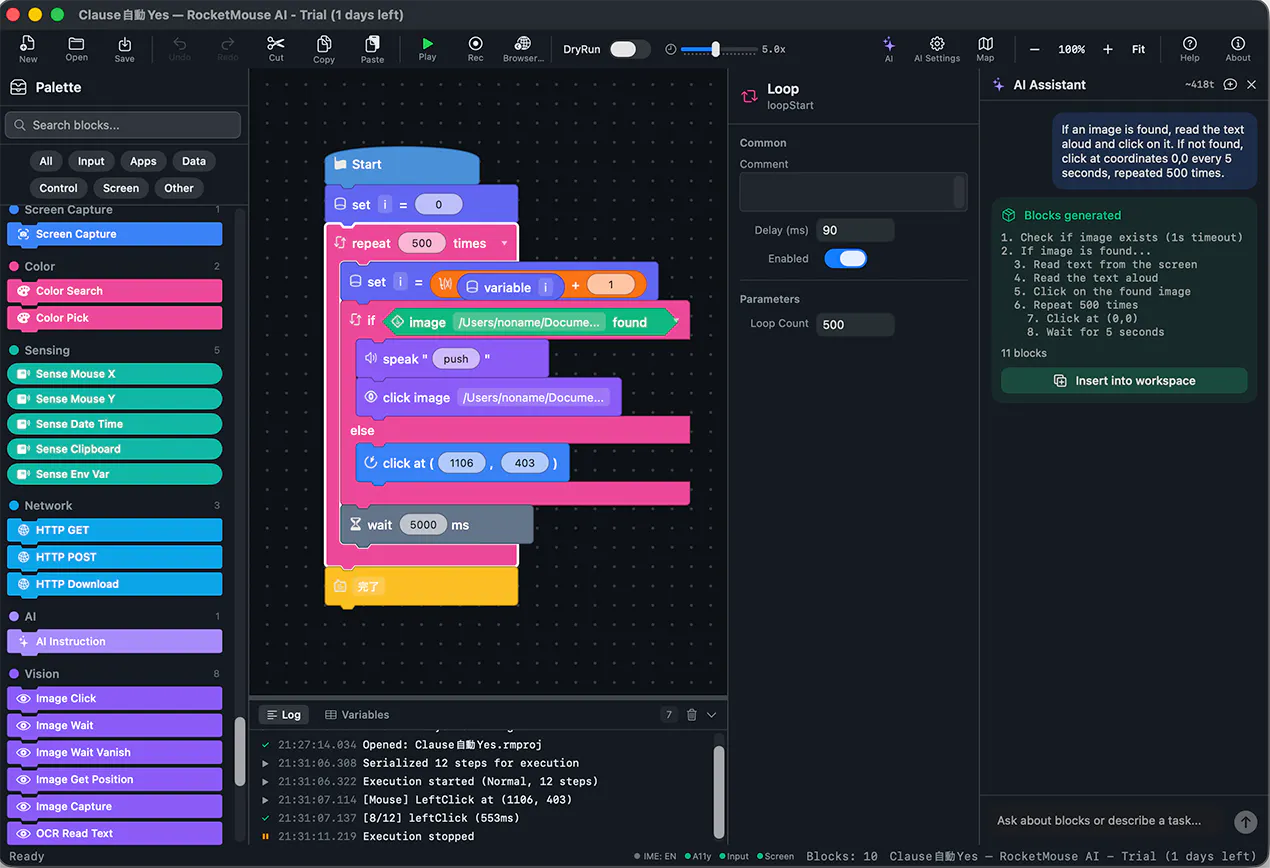The image size is (1270, 868).
Task: Collapse the log panel chevron
Action: click(712, 715)
